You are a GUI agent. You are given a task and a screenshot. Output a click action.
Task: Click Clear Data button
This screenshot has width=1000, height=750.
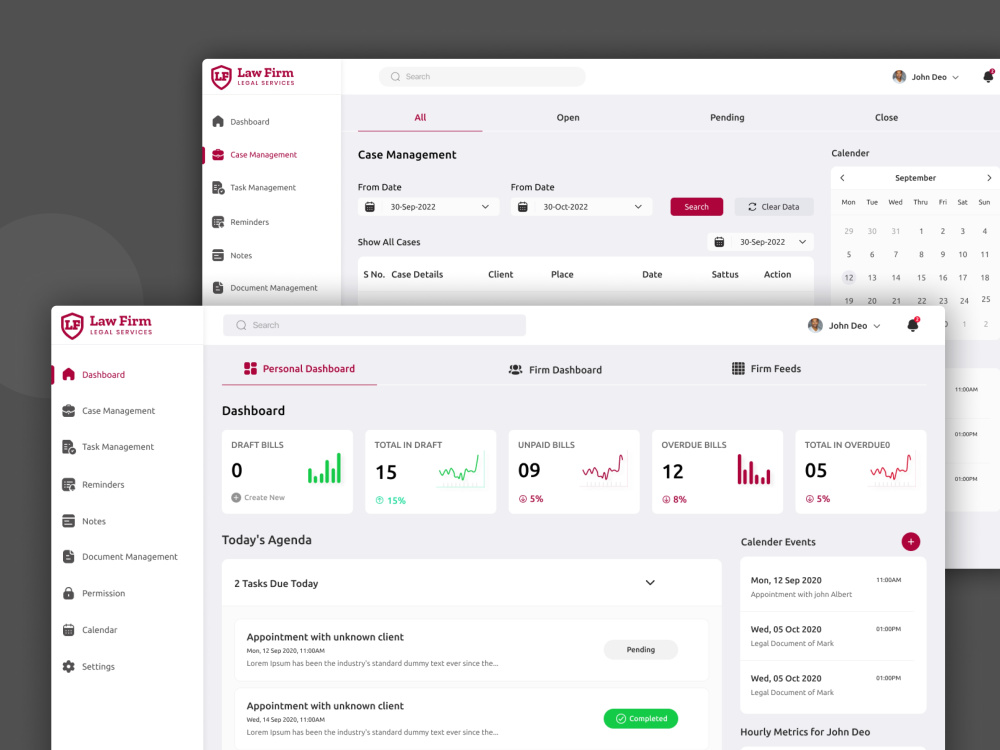[774, 207]
